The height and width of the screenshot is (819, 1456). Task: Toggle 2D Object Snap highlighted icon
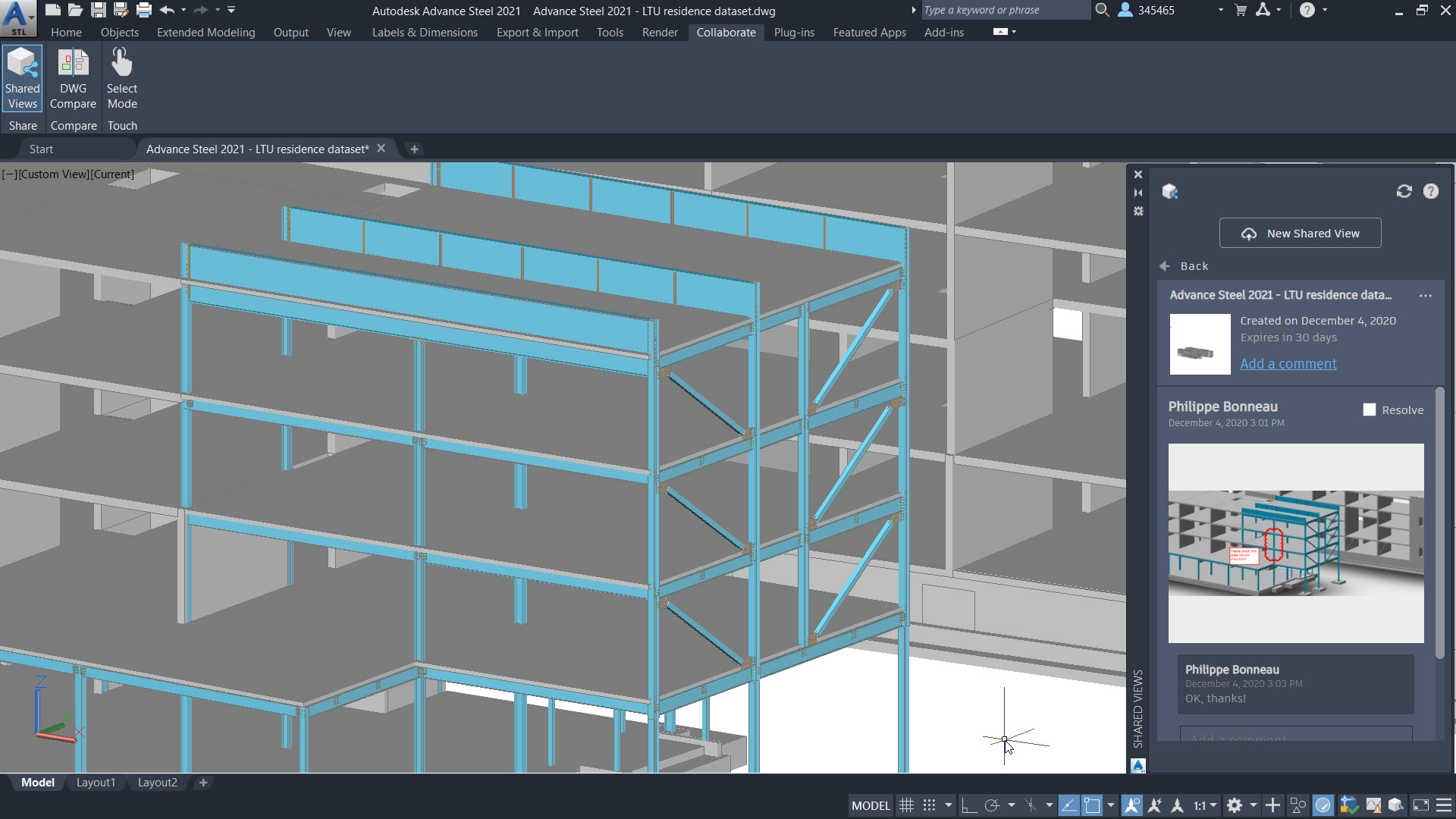coord(1092,805)
